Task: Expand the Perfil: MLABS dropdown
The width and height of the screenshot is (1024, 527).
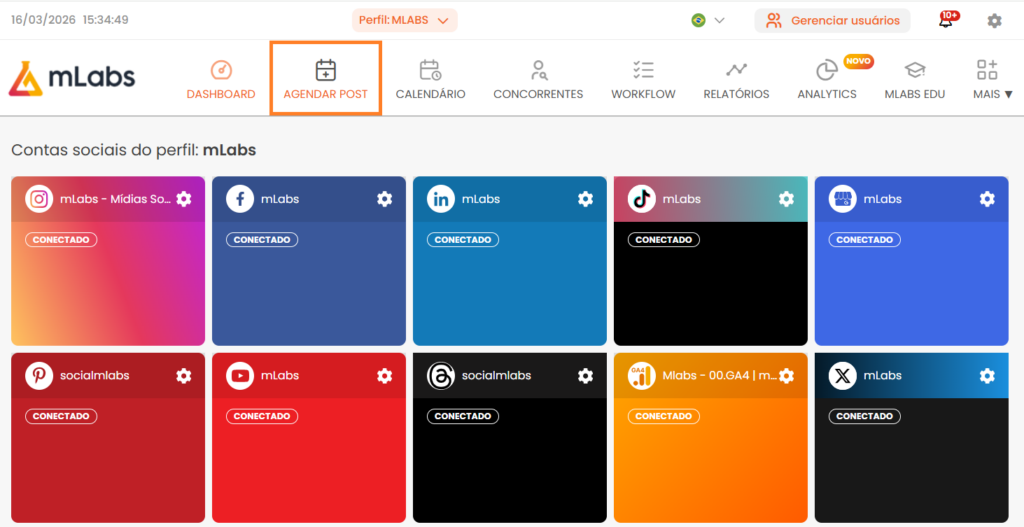Action: click(404, 20)
